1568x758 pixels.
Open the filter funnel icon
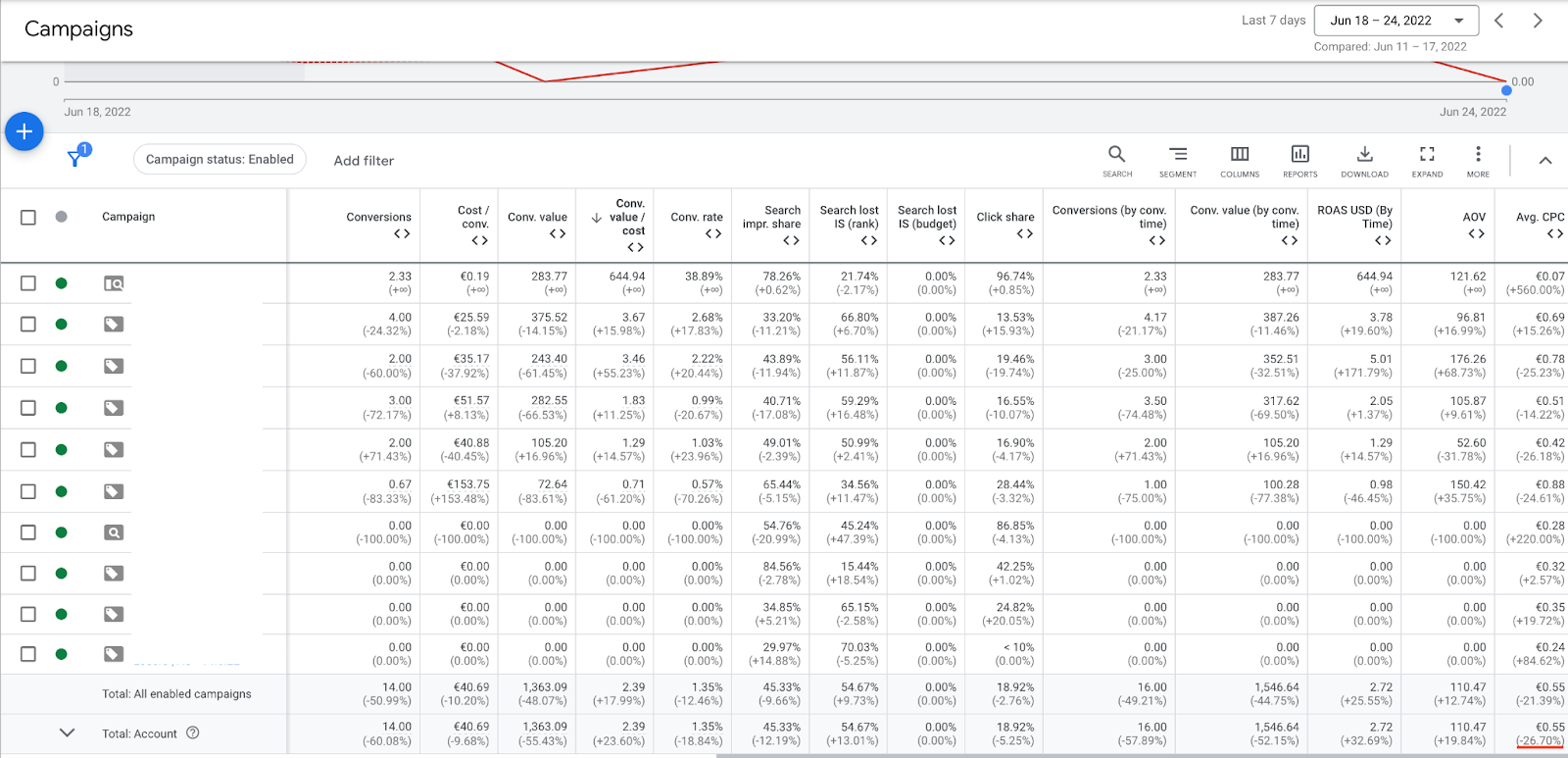point(74,159)
